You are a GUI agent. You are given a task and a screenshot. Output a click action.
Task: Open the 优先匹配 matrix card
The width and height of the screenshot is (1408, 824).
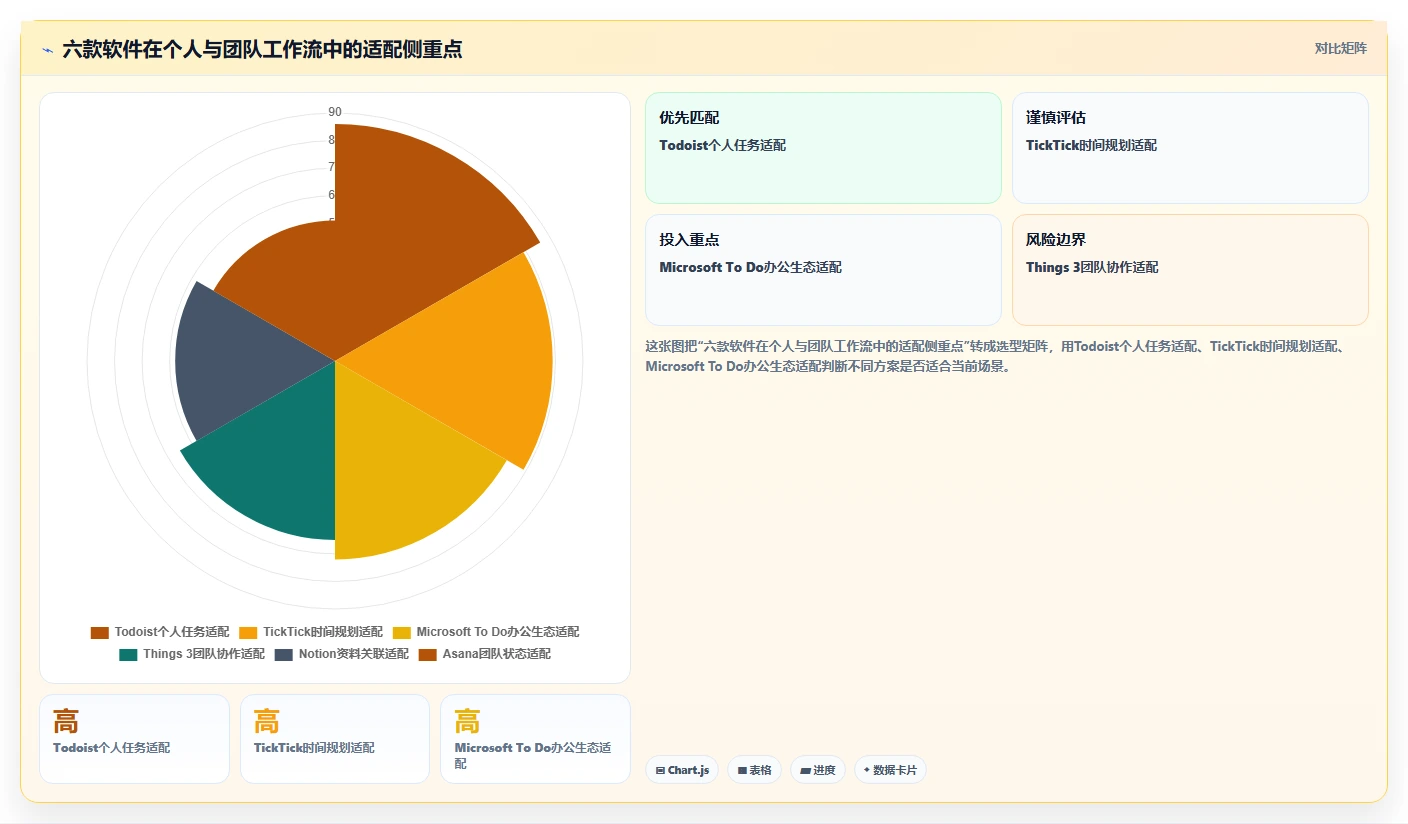[x=823, y=148]
